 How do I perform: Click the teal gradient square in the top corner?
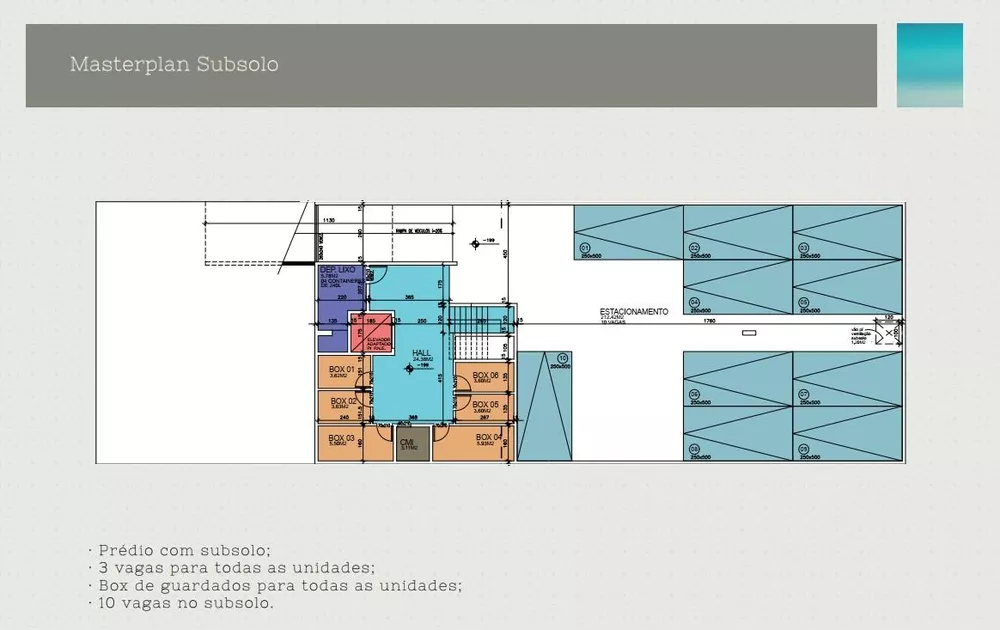click(930, 65)
